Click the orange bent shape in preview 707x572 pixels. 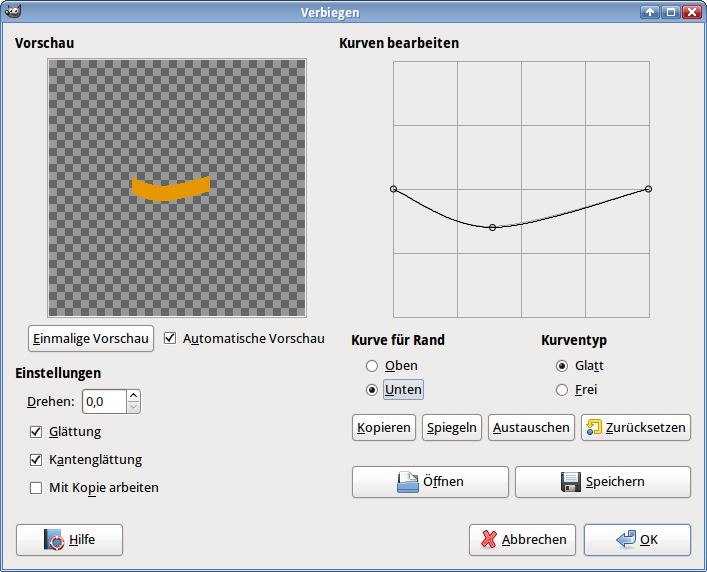point(170,190)
